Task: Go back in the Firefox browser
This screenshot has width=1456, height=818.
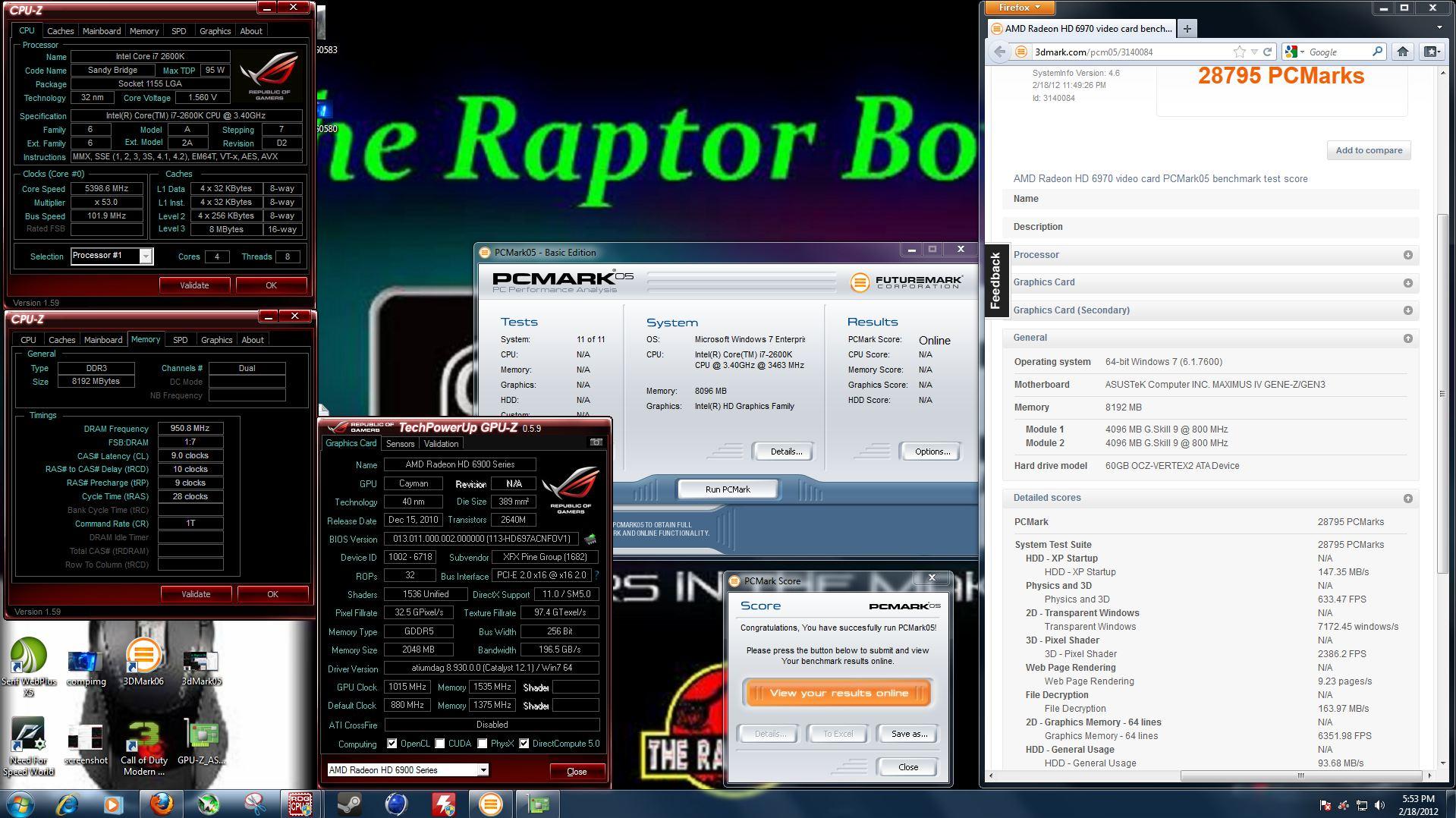Action: tap(999, 52)
